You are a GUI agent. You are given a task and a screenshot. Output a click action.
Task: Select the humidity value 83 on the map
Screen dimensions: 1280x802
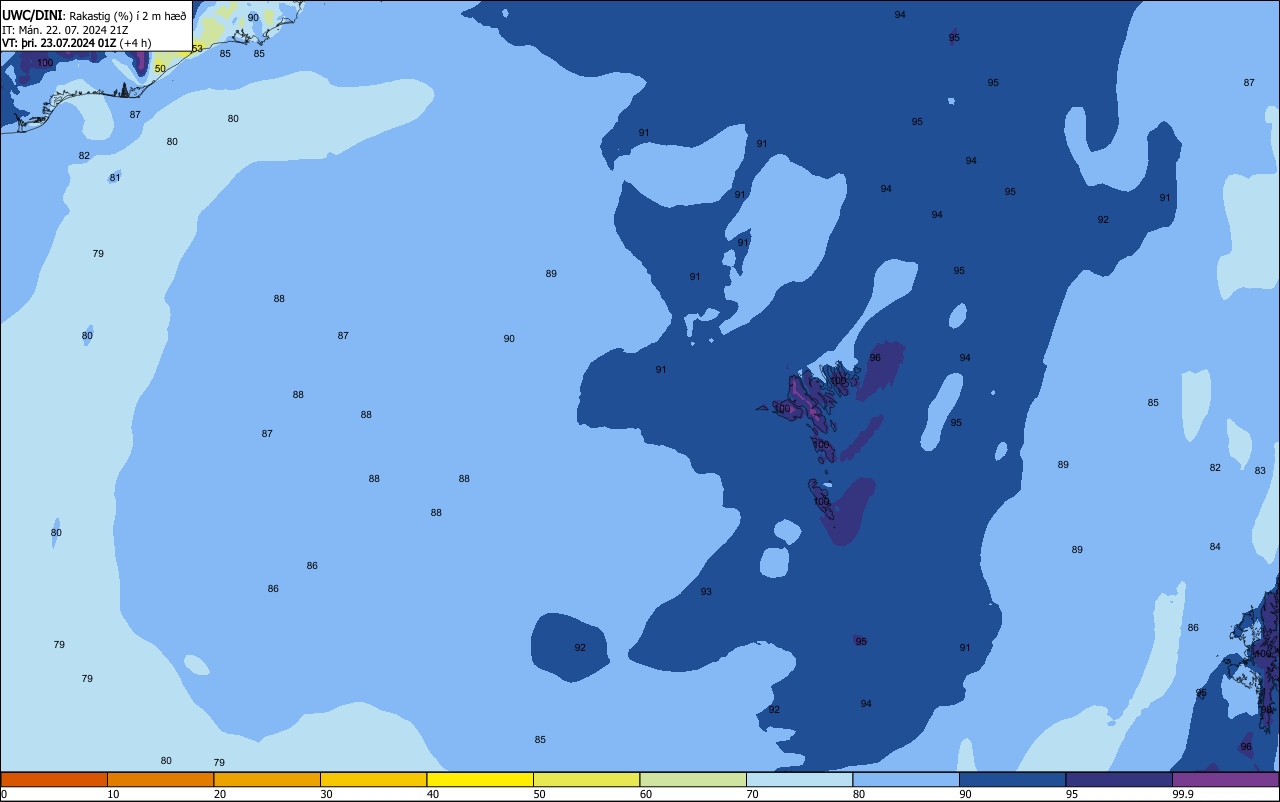point(1260,471)
